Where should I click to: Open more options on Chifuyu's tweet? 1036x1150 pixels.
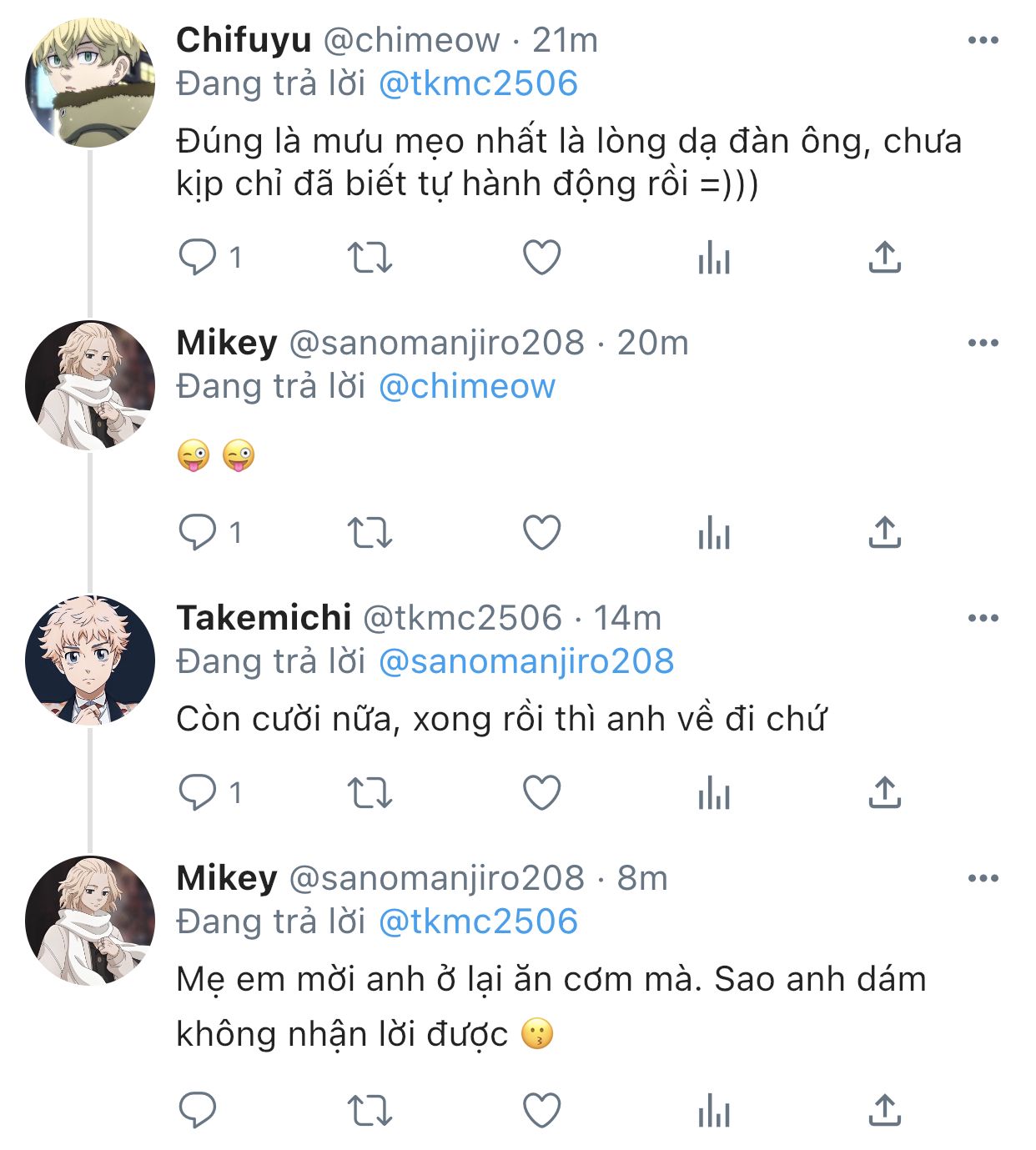(x=983, y=40)
